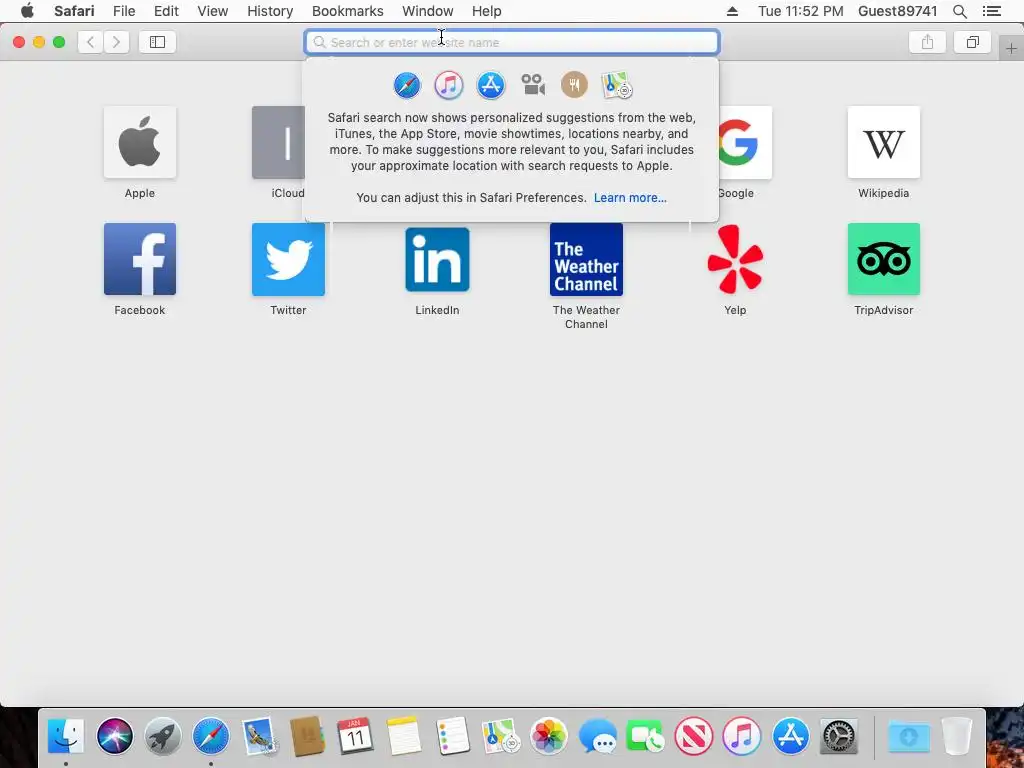Open the LinkedIn favorite tile

coord(437,259)
